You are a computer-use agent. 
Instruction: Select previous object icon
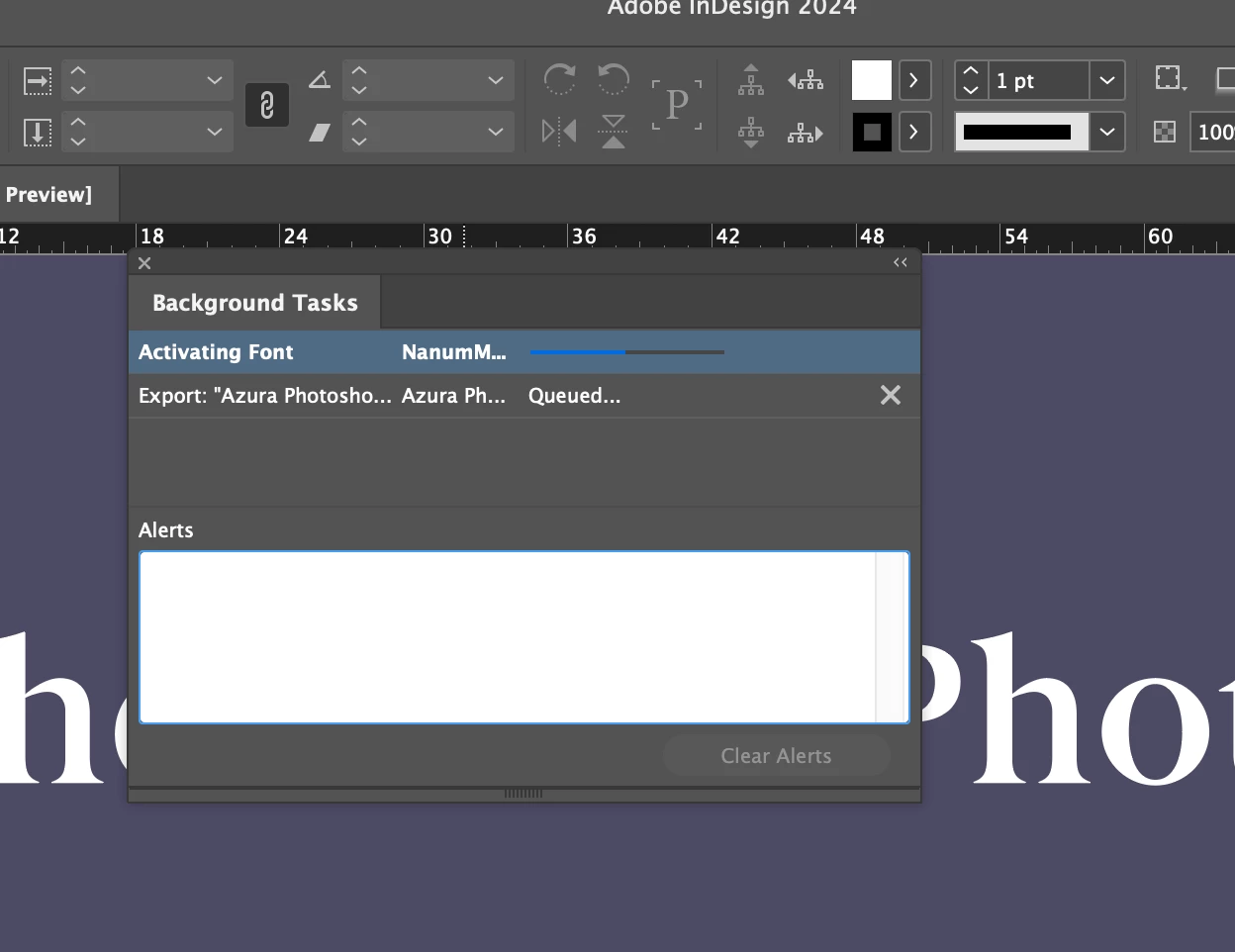click(x=806, y=79)
